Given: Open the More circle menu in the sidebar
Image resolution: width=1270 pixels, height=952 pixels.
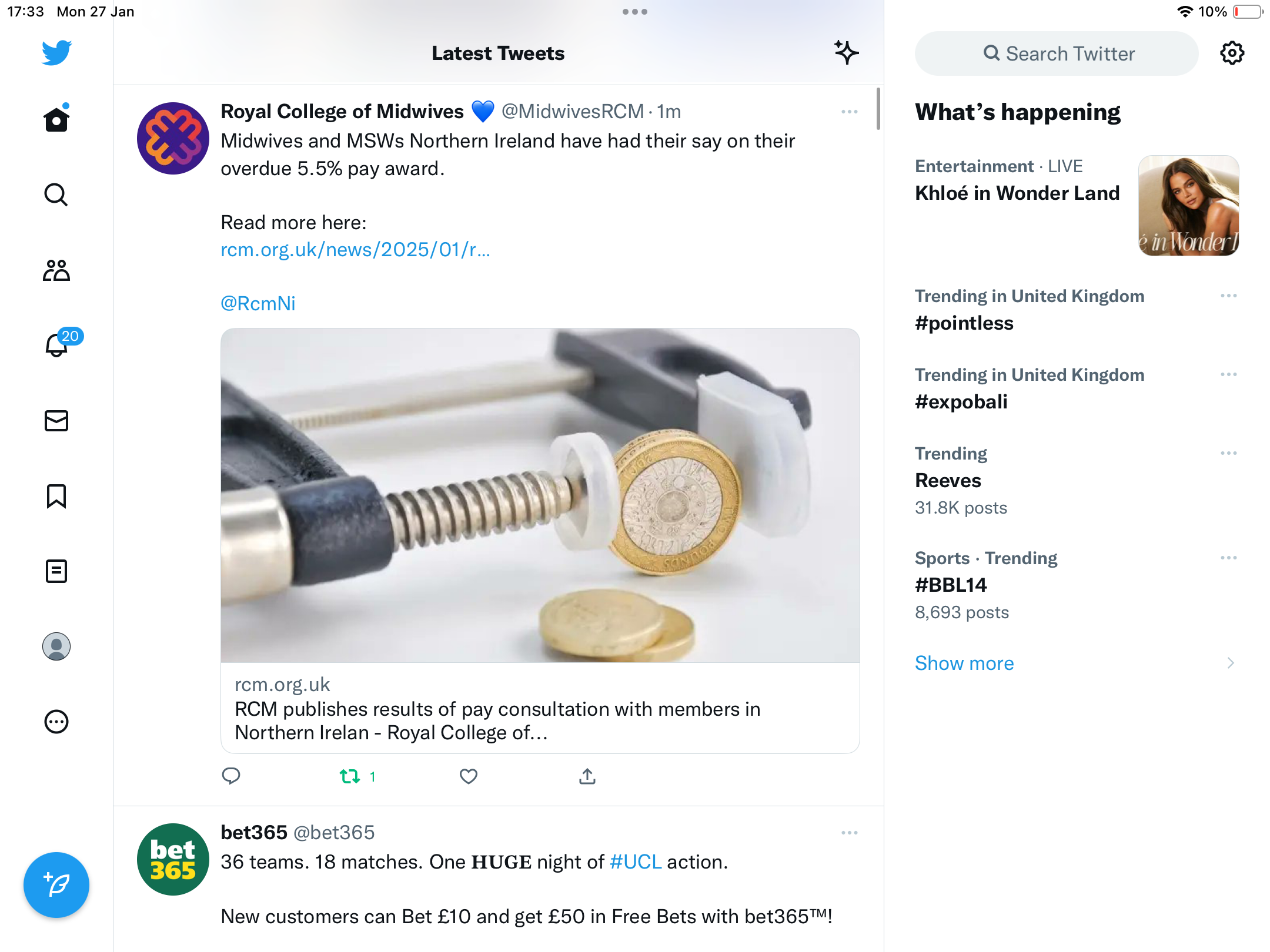Looking at the screenshot, I should point(56,722).
